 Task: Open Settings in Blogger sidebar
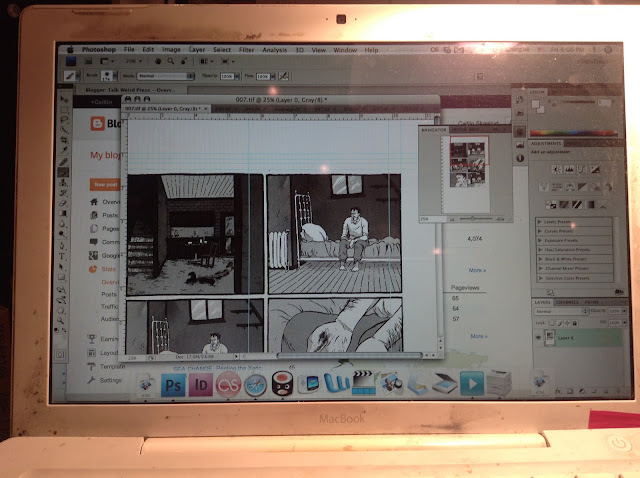(105, 380)
